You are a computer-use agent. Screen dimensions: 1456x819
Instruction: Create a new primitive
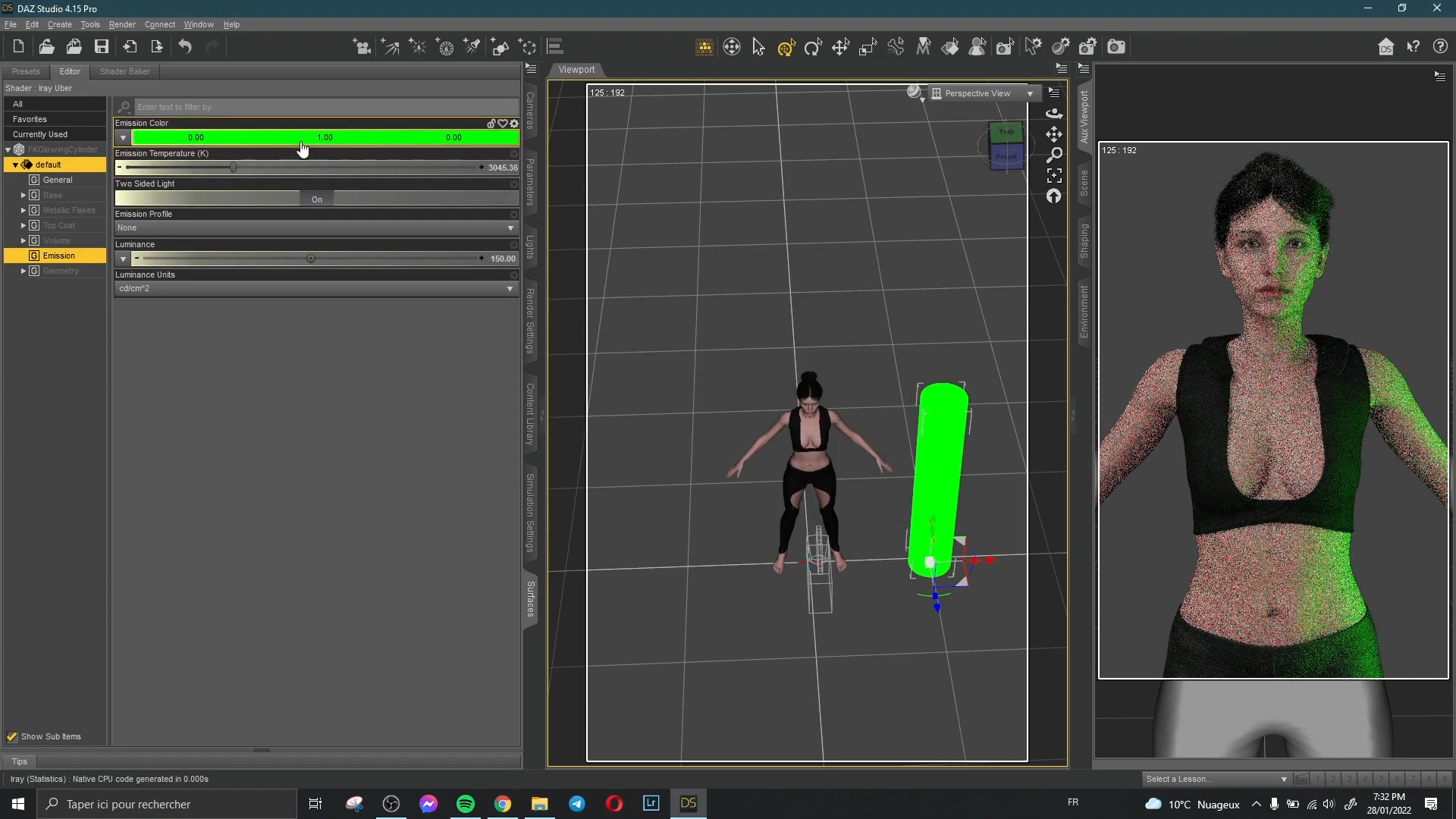coord(500,47)
